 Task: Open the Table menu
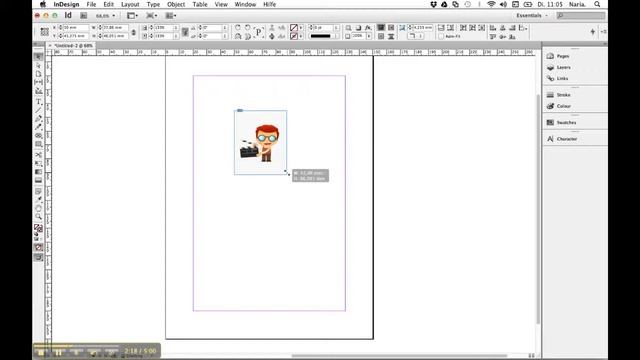coord(200,4)
